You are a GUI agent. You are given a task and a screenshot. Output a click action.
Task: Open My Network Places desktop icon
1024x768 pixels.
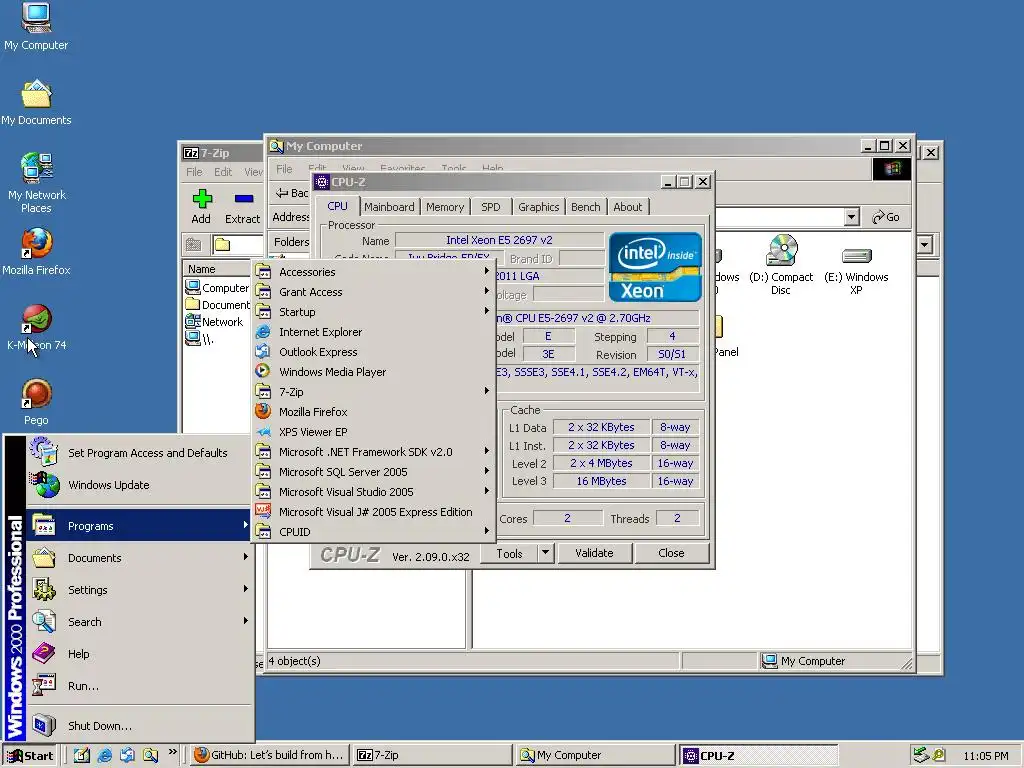click(x=36, y=183)
